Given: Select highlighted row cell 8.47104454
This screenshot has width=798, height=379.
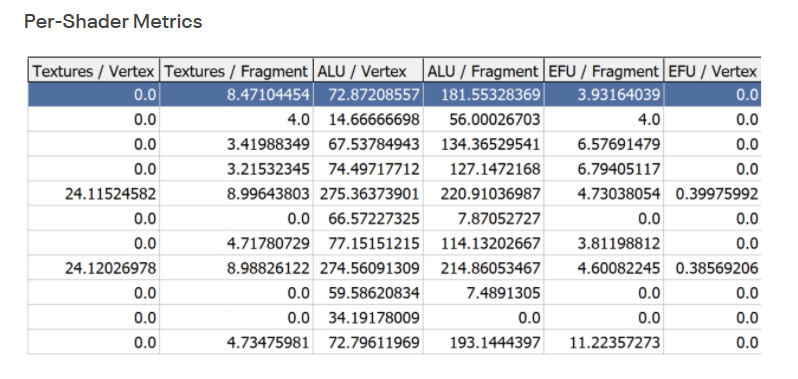Looking at the screenshot, I should pyautogui.click(x=236, y=95).
